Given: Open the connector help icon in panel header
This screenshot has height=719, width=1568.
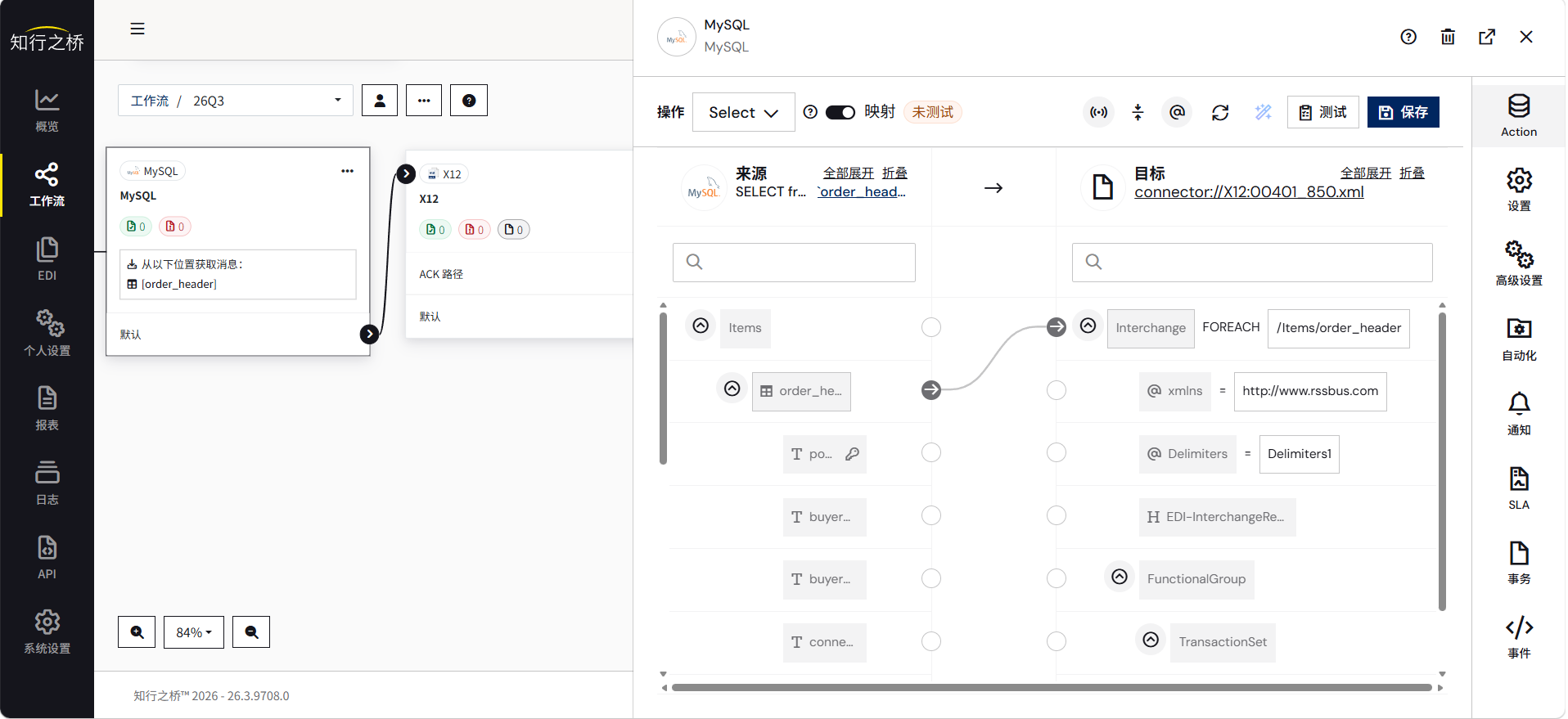Looking at the screenshot, I should click(1408, 37).
